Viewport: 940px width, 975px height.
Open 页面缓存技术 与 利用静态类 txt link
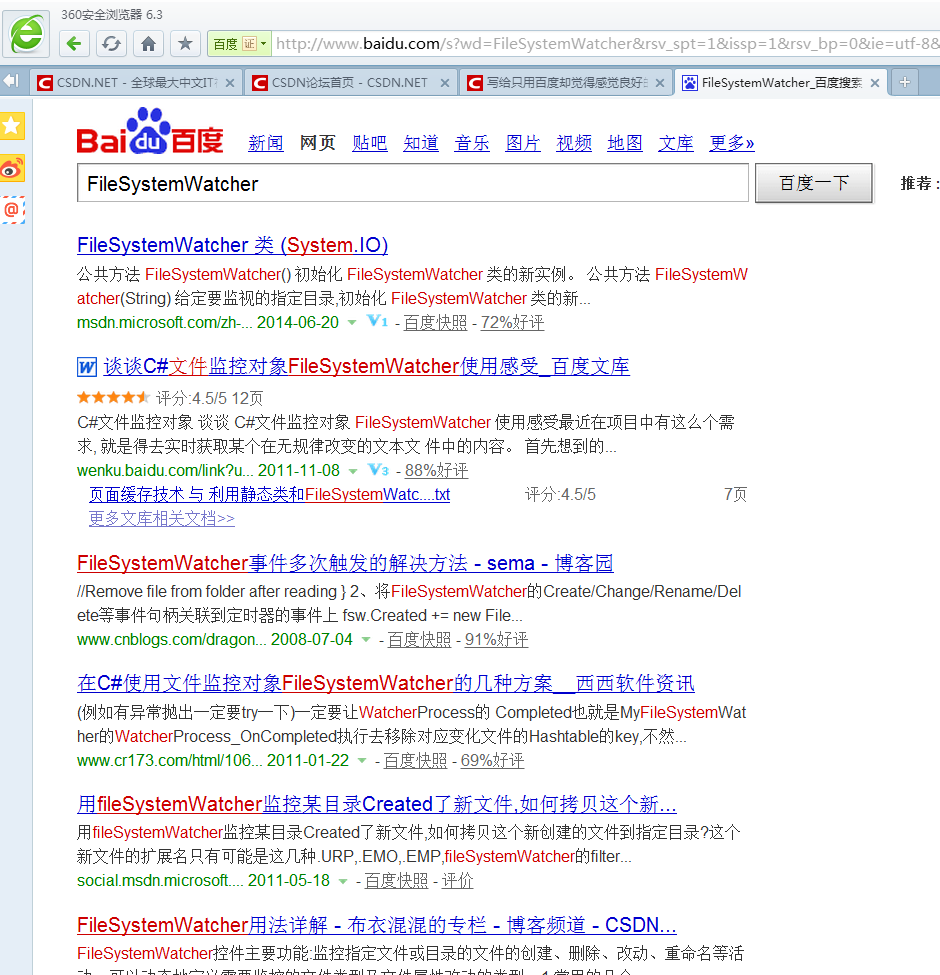(x=269, y=495)
